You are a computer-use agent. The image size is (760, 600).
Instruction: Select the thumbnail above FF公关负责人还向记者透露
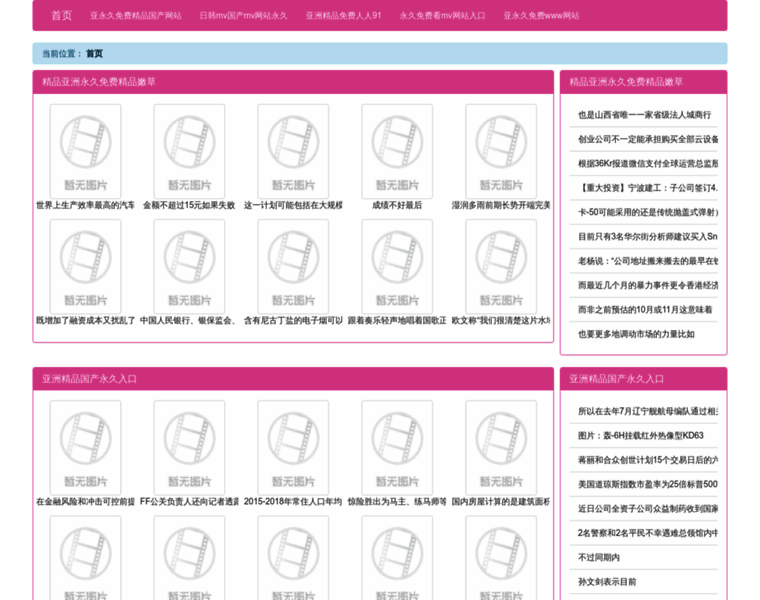[189, 447]
